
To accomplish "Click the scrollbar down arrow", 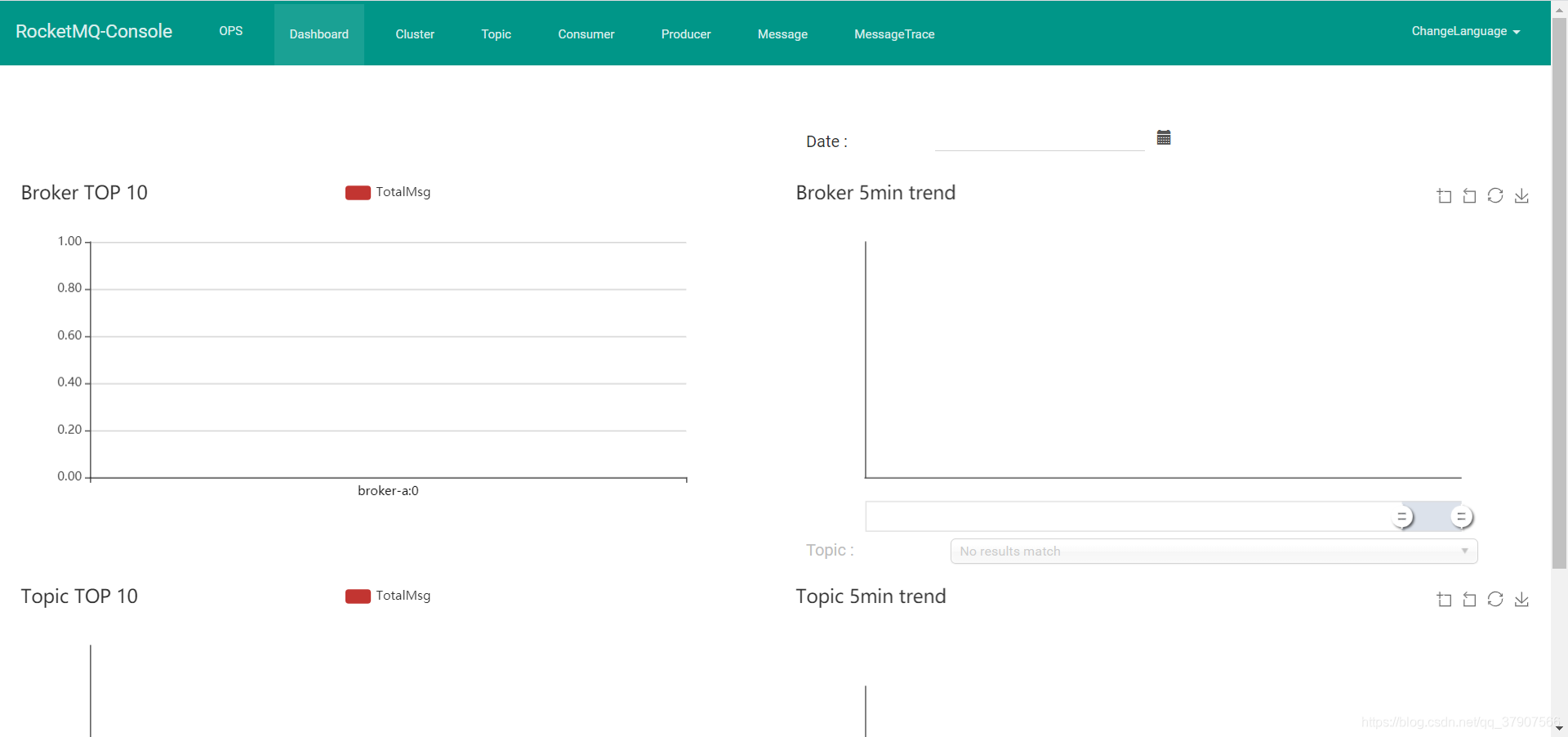I will pyautogui.click(x=1559, y=728).
